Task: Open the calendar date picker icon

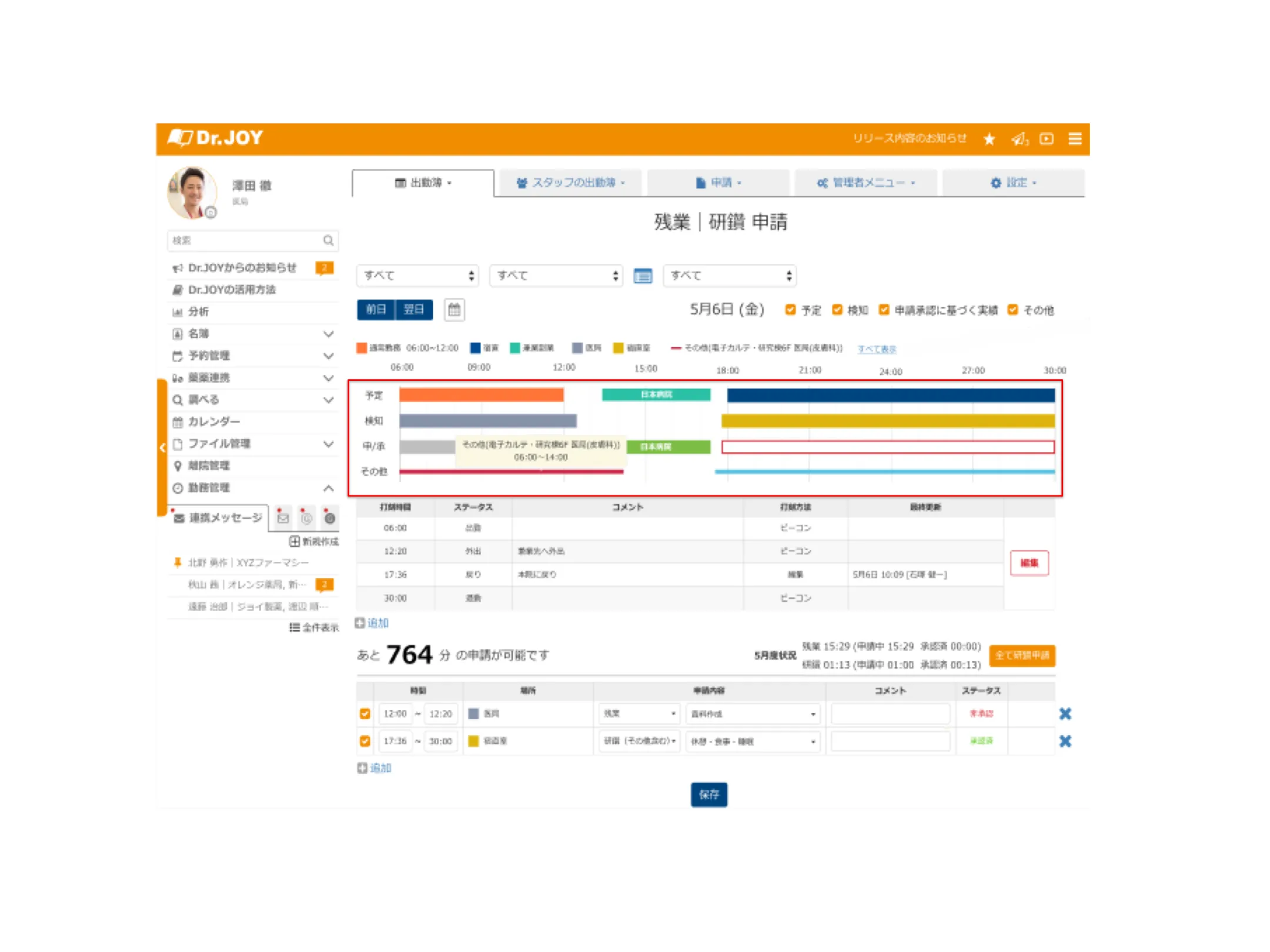Action: tap(454, 310)
